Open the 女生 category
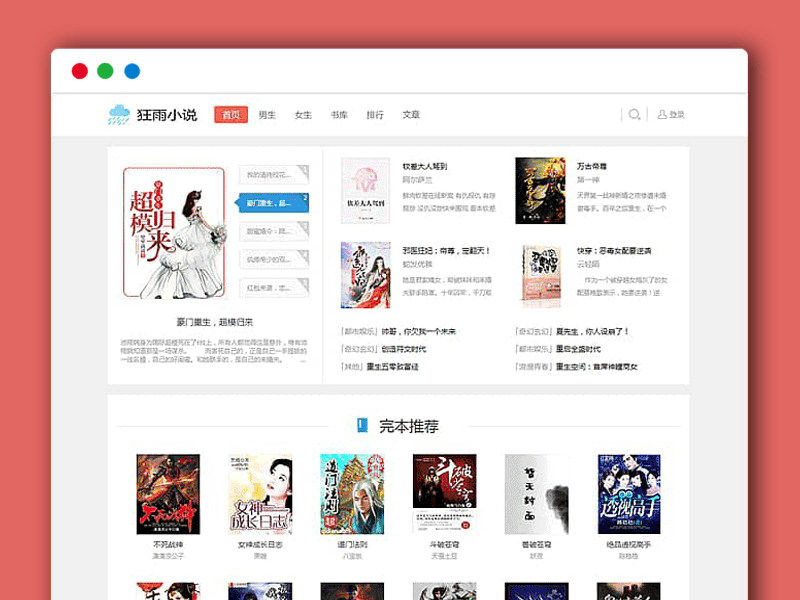The width and height of the screenshot is (800, 600). [302, 114]
